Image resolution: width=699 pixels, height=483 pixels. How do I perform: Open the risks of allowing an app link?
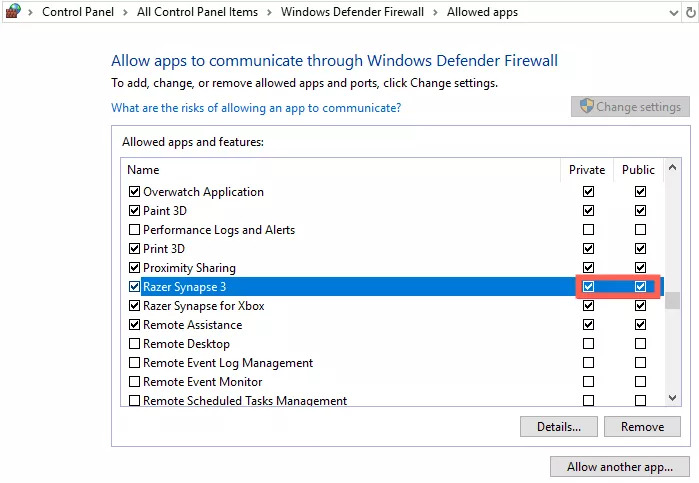256,108
